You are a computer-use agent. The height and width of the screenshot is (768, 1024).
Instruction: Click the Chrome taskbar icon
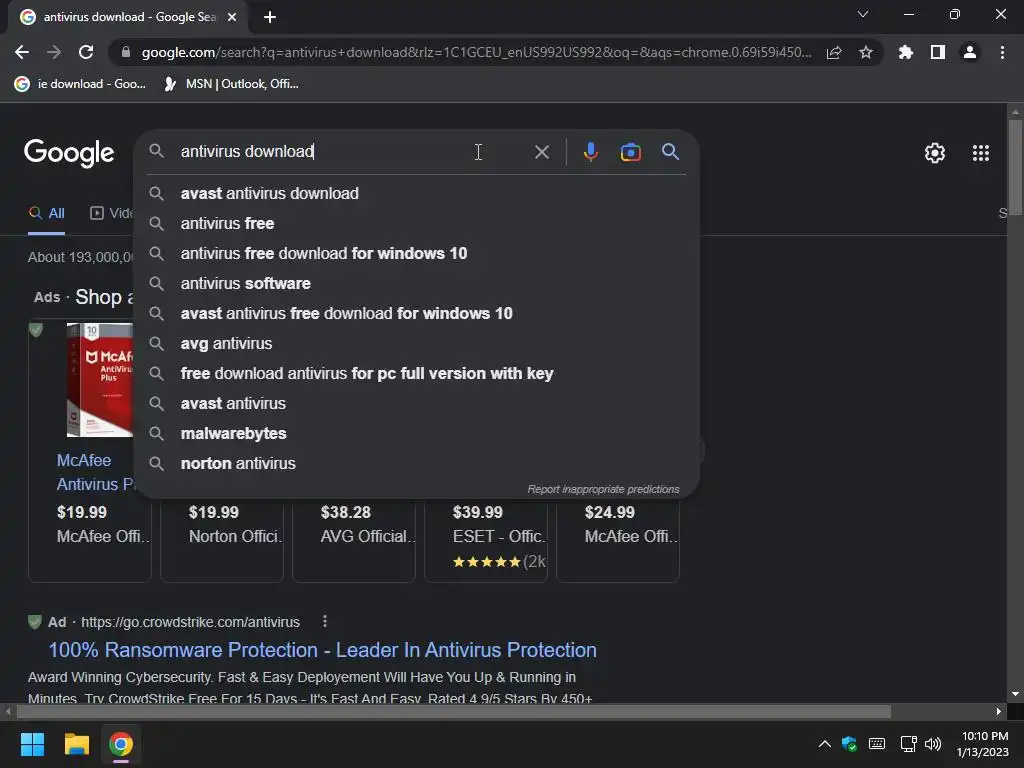(x=121, y=744)
